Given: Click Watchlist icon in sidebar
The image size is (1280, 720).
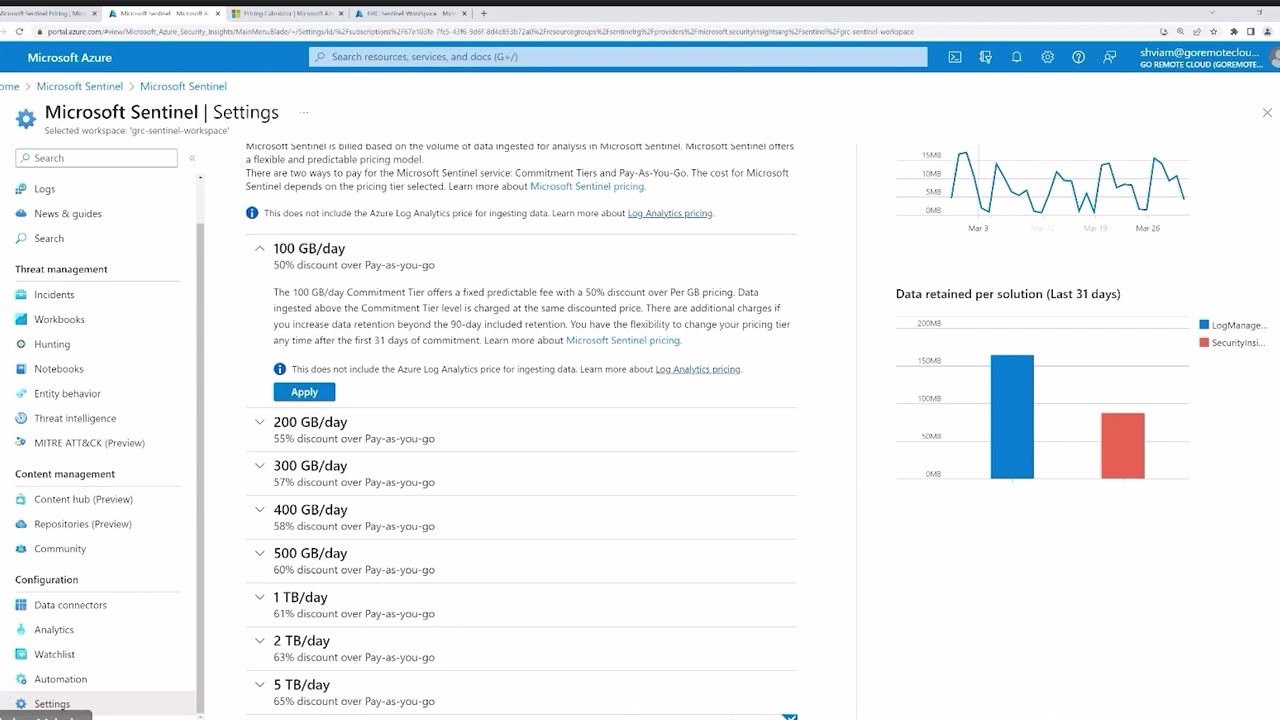Looking at the screenshot, I should click(21, 654).
